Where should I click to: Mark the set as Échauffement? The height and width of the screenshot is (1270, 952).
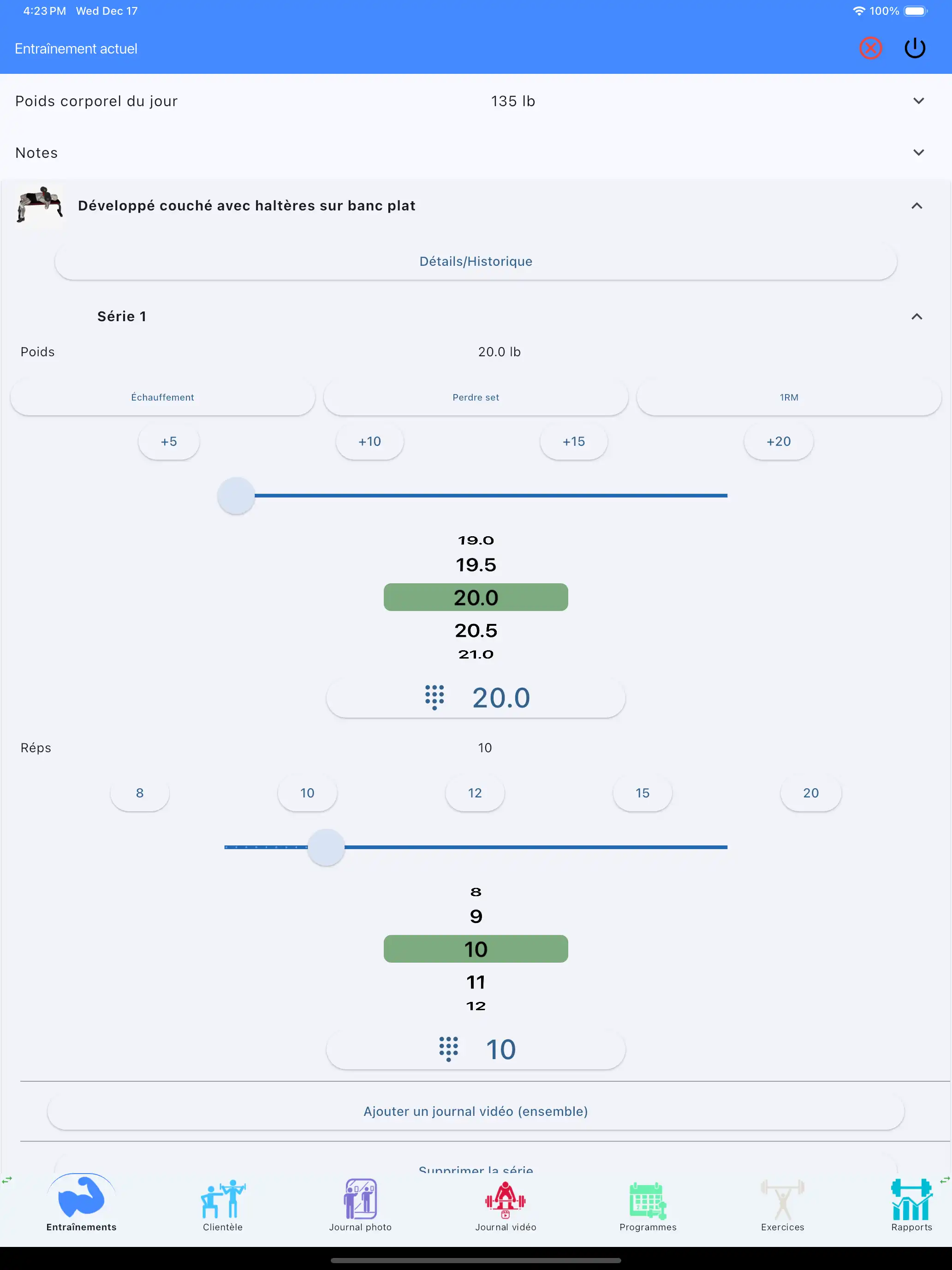point(162,397)
